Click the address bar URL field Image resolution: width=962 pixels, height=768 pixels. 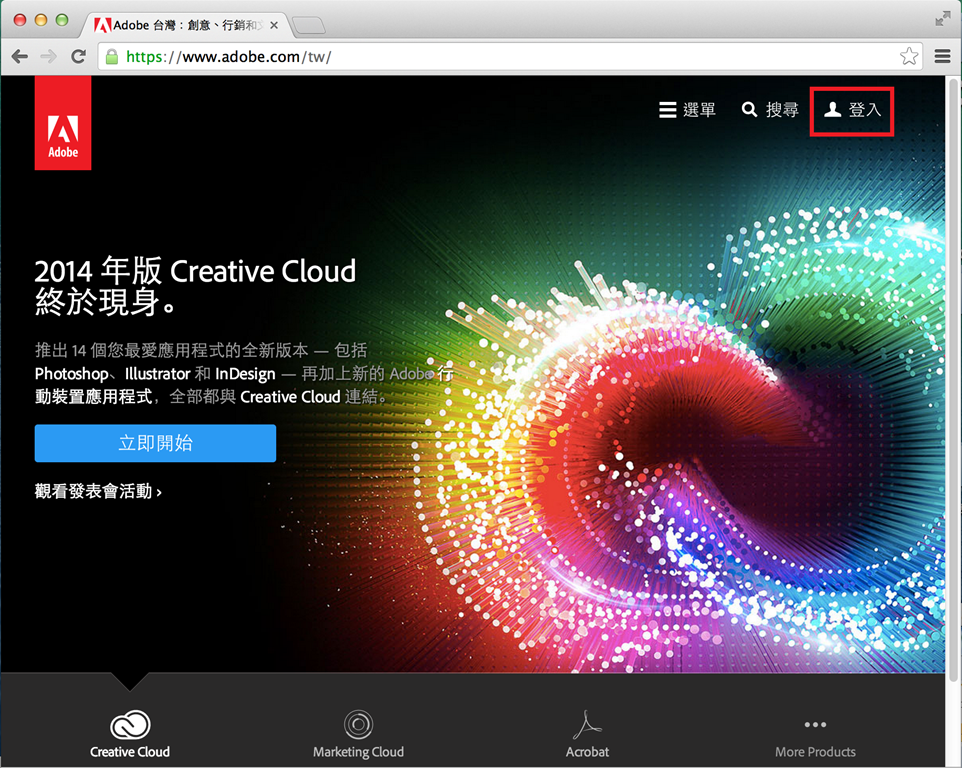tap(509, 56)
